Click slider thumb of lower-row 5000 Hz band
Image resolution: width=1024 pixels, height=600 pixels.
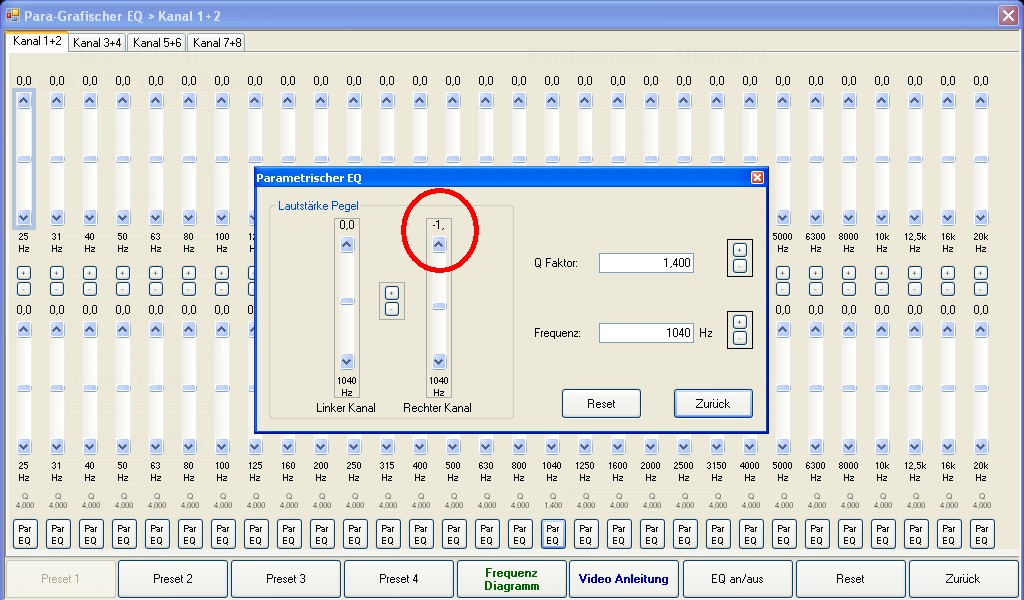tap(783, 388)
